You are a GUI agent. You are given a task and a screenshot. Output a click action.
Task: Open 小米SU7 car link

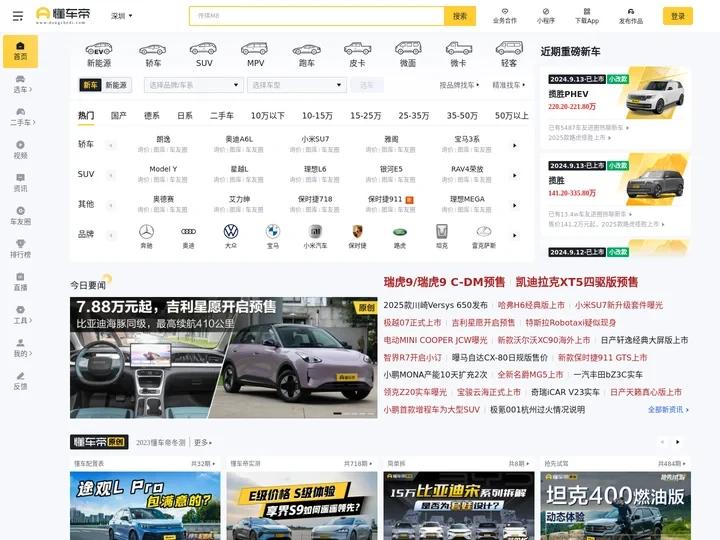click(x=315, y=139)
